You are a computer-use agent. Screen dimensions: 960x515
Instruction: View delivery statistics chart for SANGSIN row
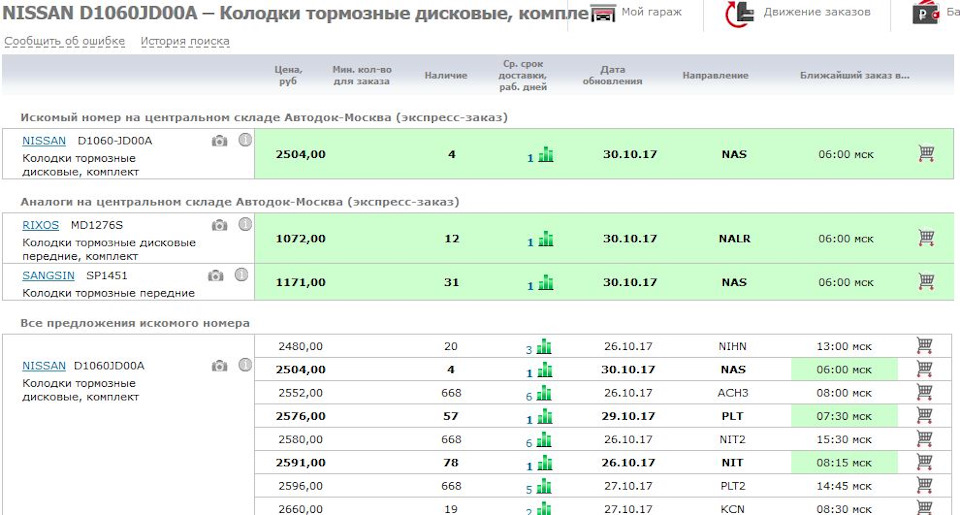pos(546,283)
